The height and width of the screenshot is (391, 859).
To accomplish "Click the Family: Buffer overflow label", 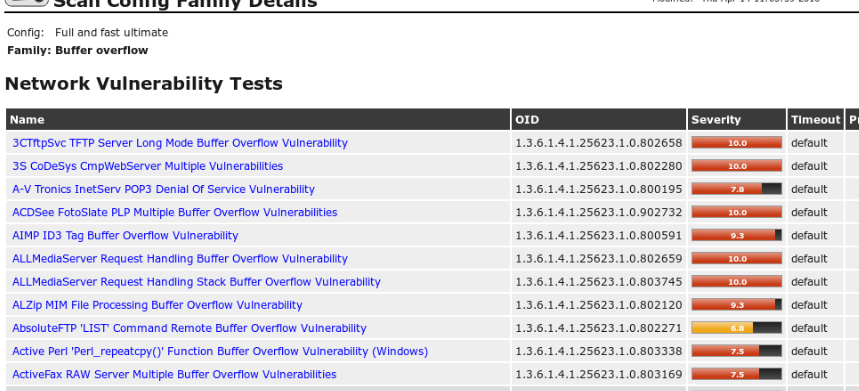I will point(78,50).
